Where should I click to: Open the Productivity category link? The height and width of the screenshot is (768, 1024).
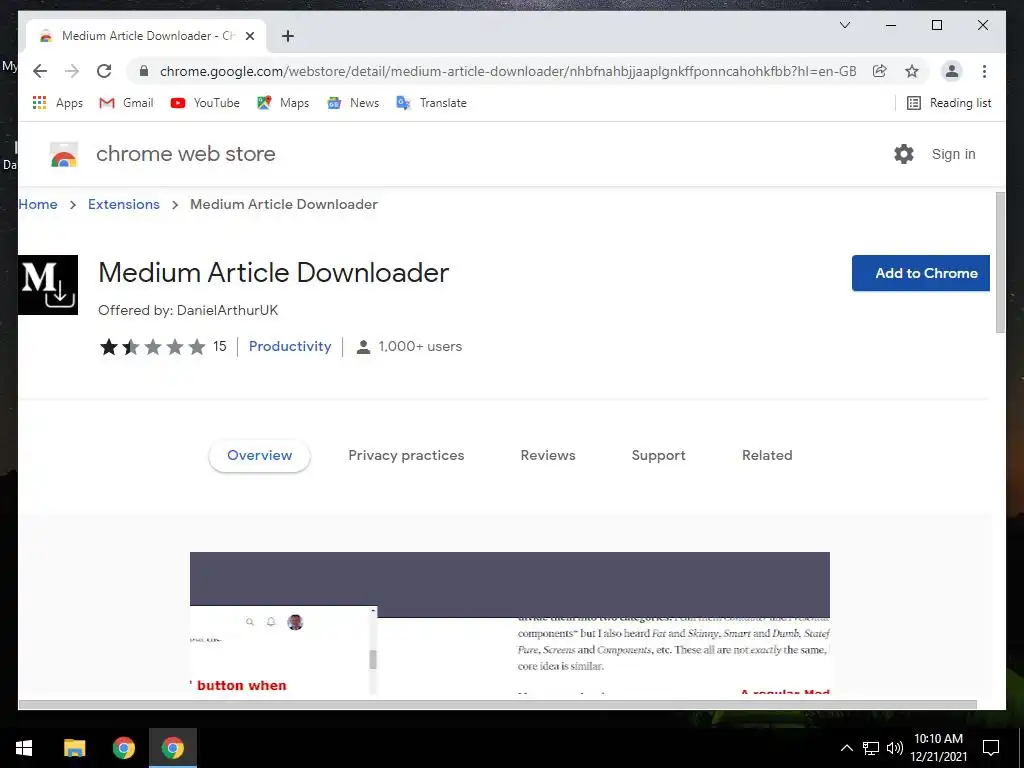coord(290,346)
